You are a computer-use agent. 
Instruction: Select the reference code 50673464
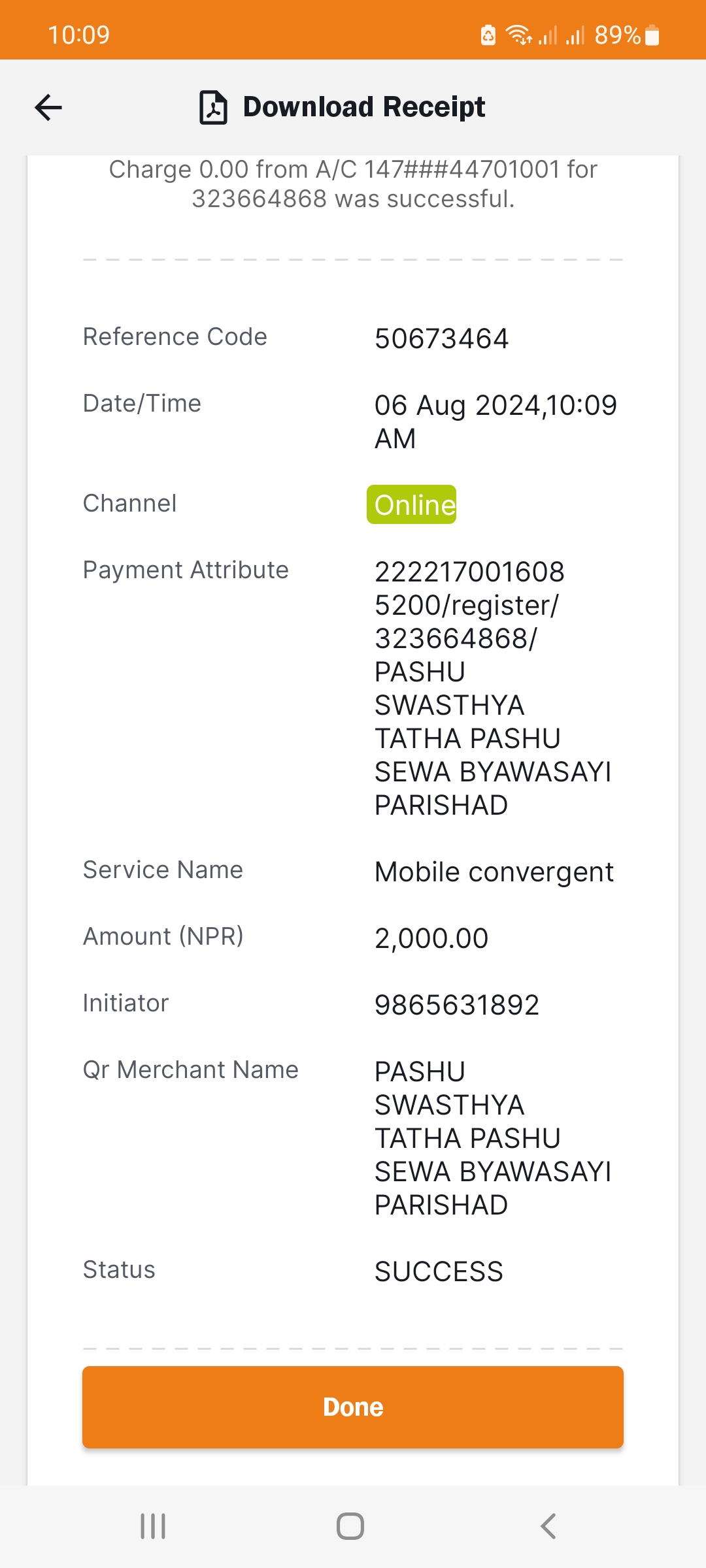441,339
